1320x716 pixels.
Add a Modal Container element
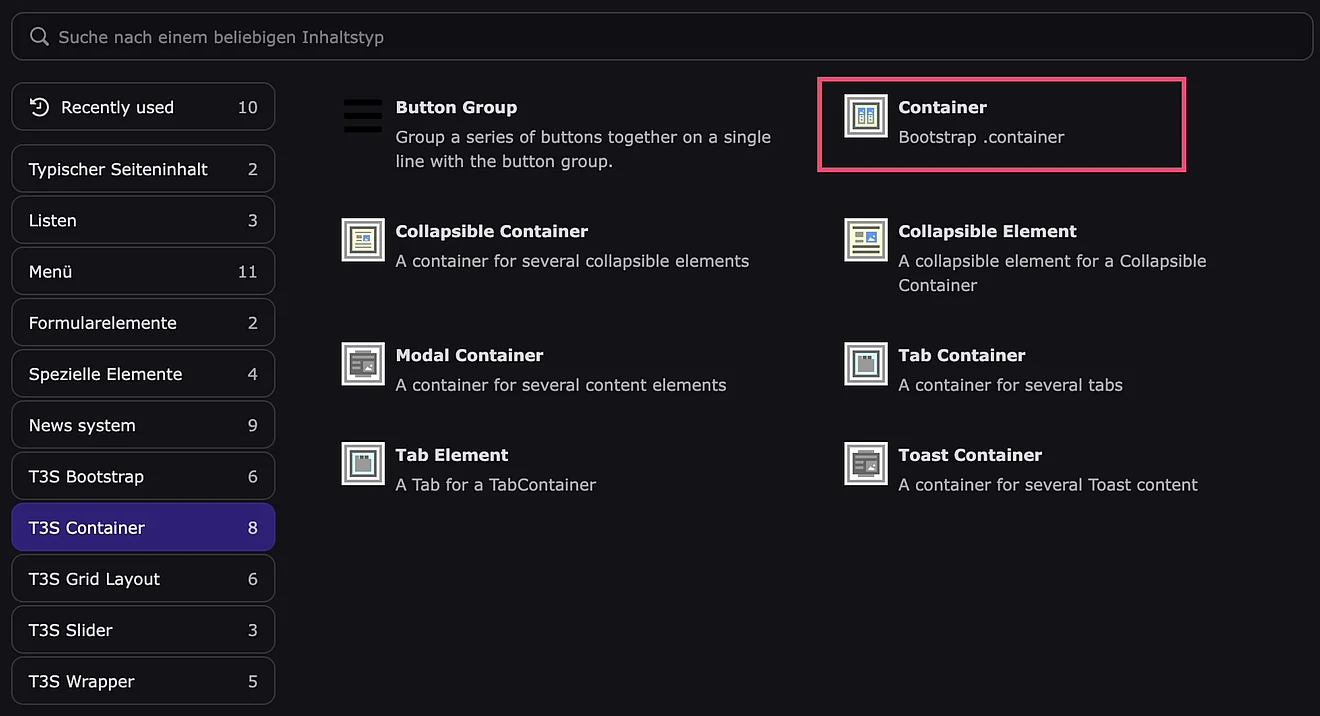(469, 356)
